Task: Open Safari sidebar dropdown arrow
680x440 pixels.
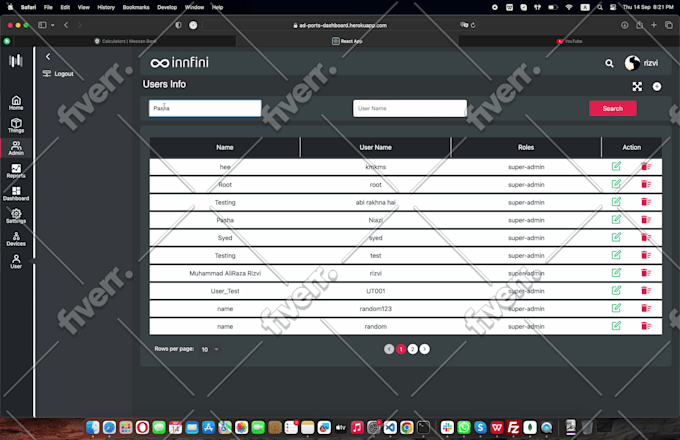Action: click(52, 25)
